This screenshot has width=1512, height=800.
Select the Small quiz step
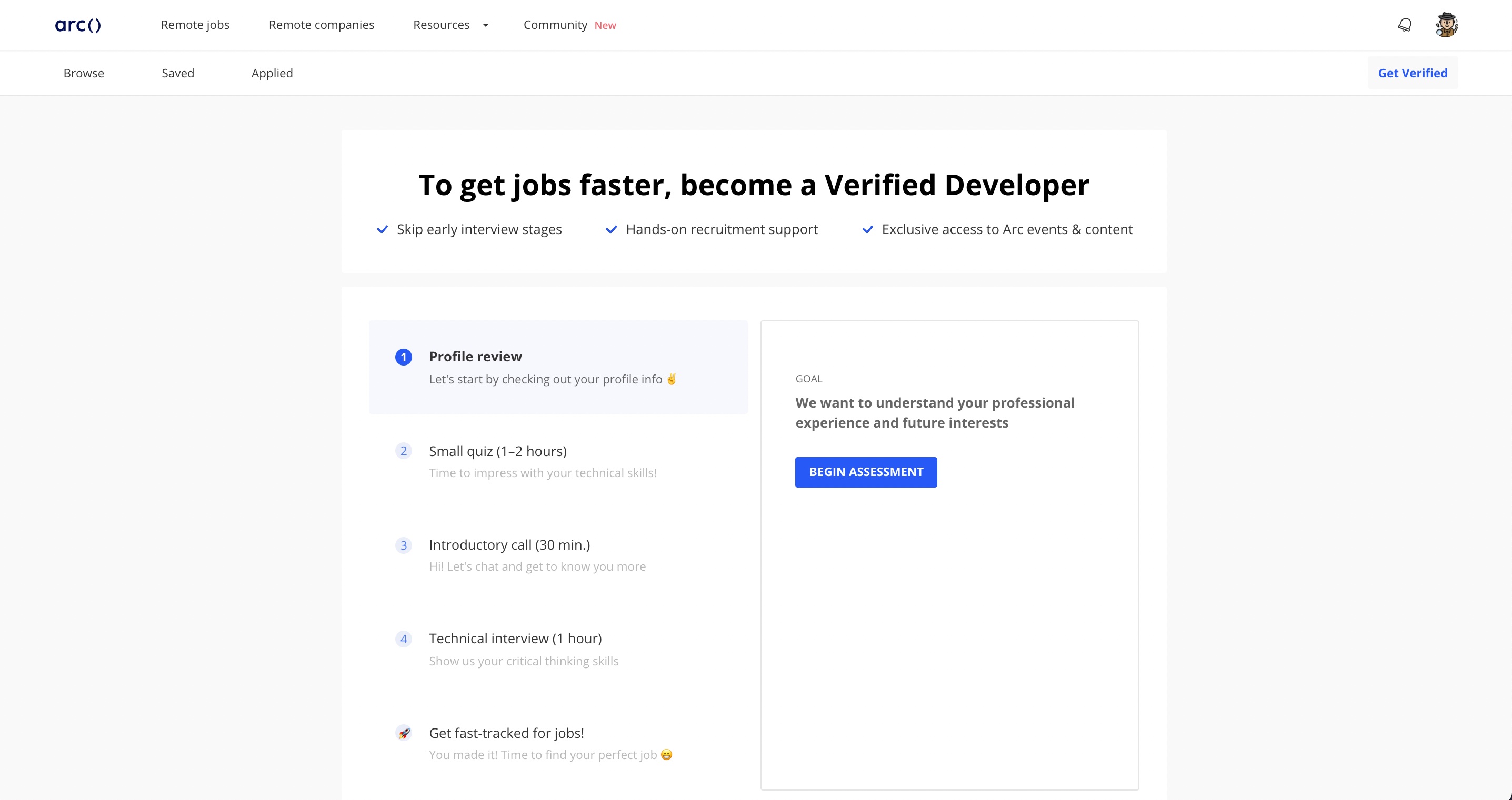(x=498, y=452)
